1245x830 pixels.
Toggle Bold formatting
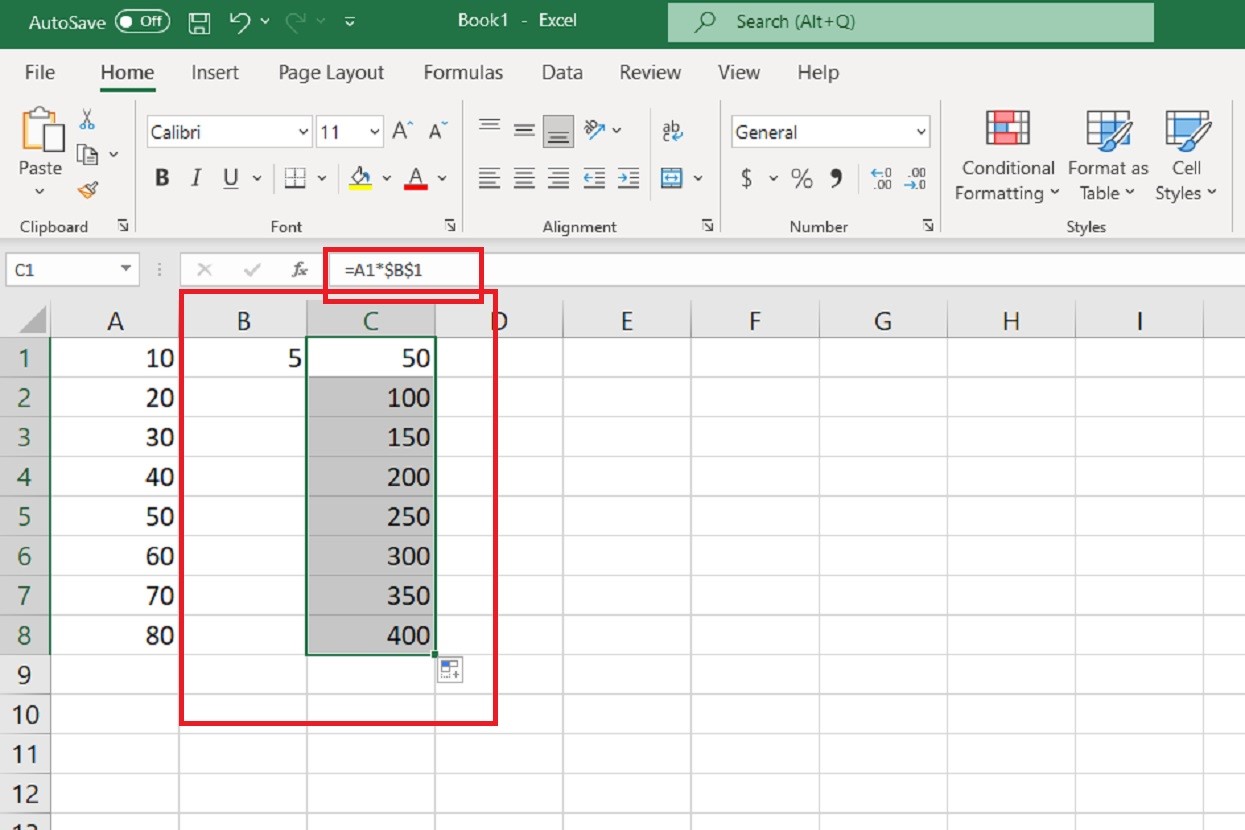coord(162,179)
